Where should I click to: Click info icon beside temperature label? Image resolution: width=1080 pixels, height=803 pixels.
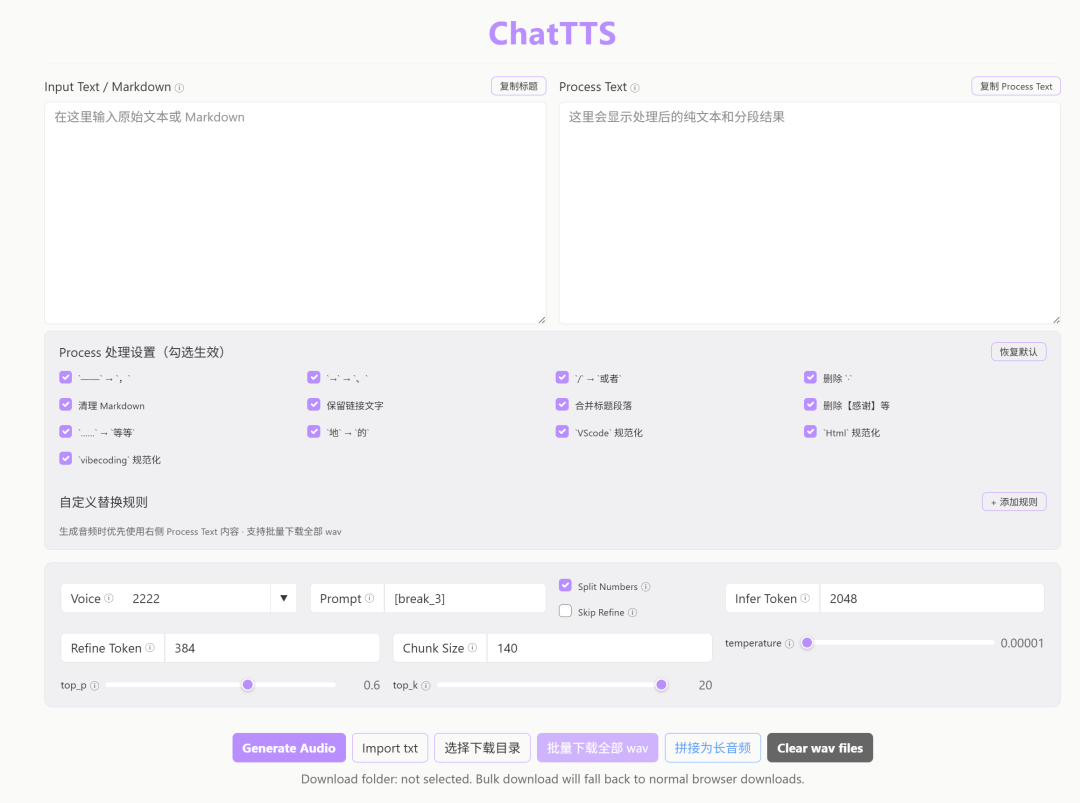coord(789,643)
